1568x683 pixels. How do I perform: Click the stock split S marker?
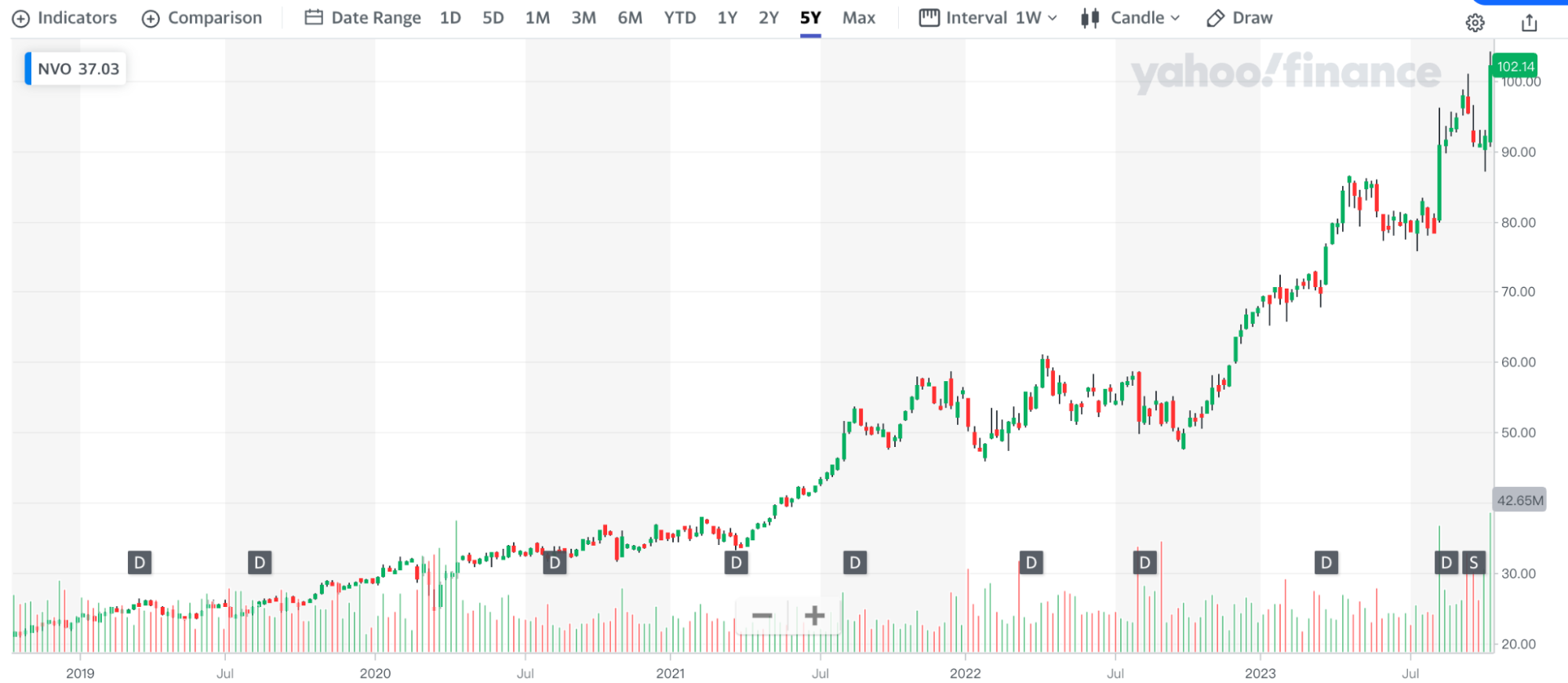[1473, 562]
